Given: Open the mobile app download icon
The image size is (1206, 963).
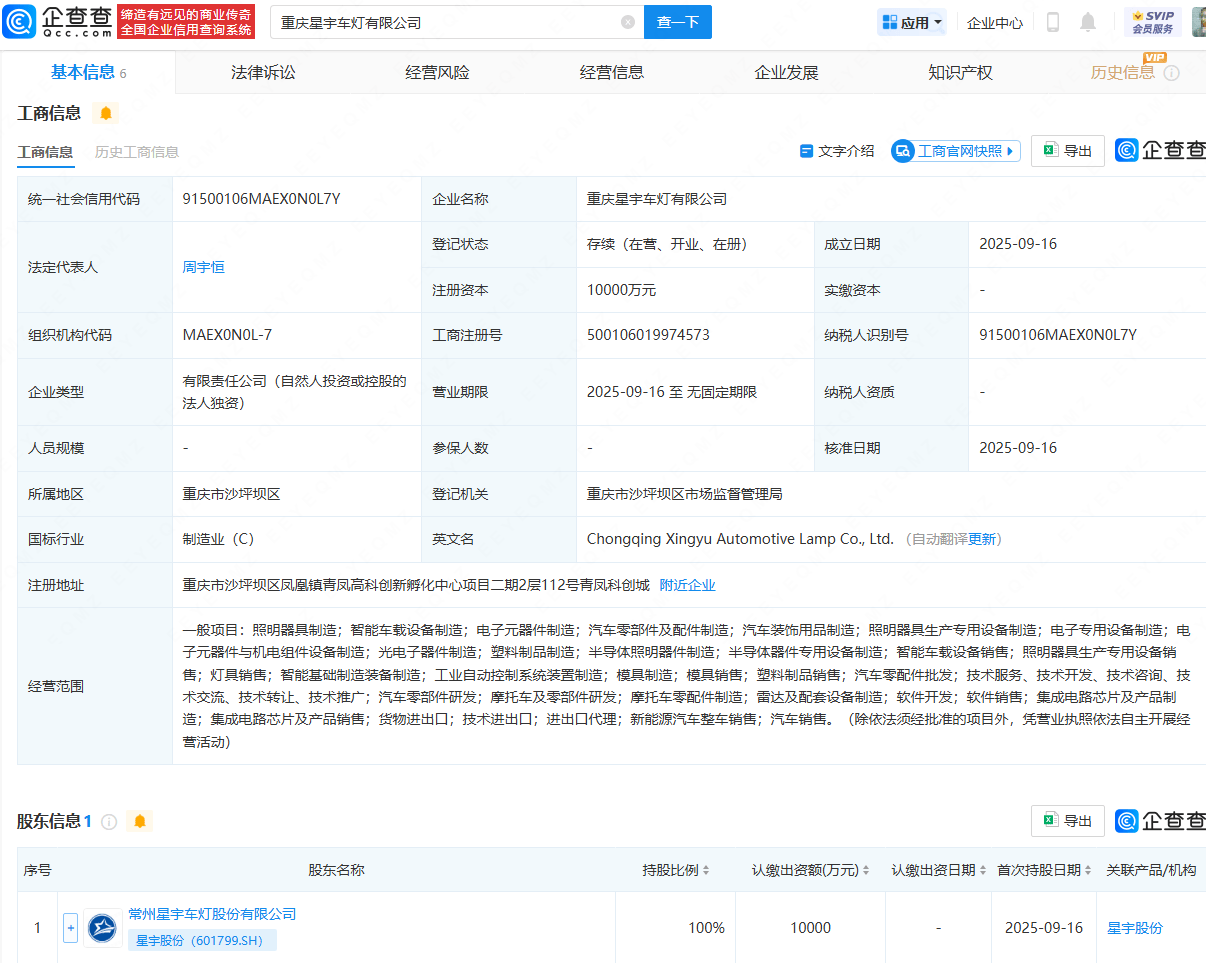Looking at the screenshot, I should point(1051,22).
